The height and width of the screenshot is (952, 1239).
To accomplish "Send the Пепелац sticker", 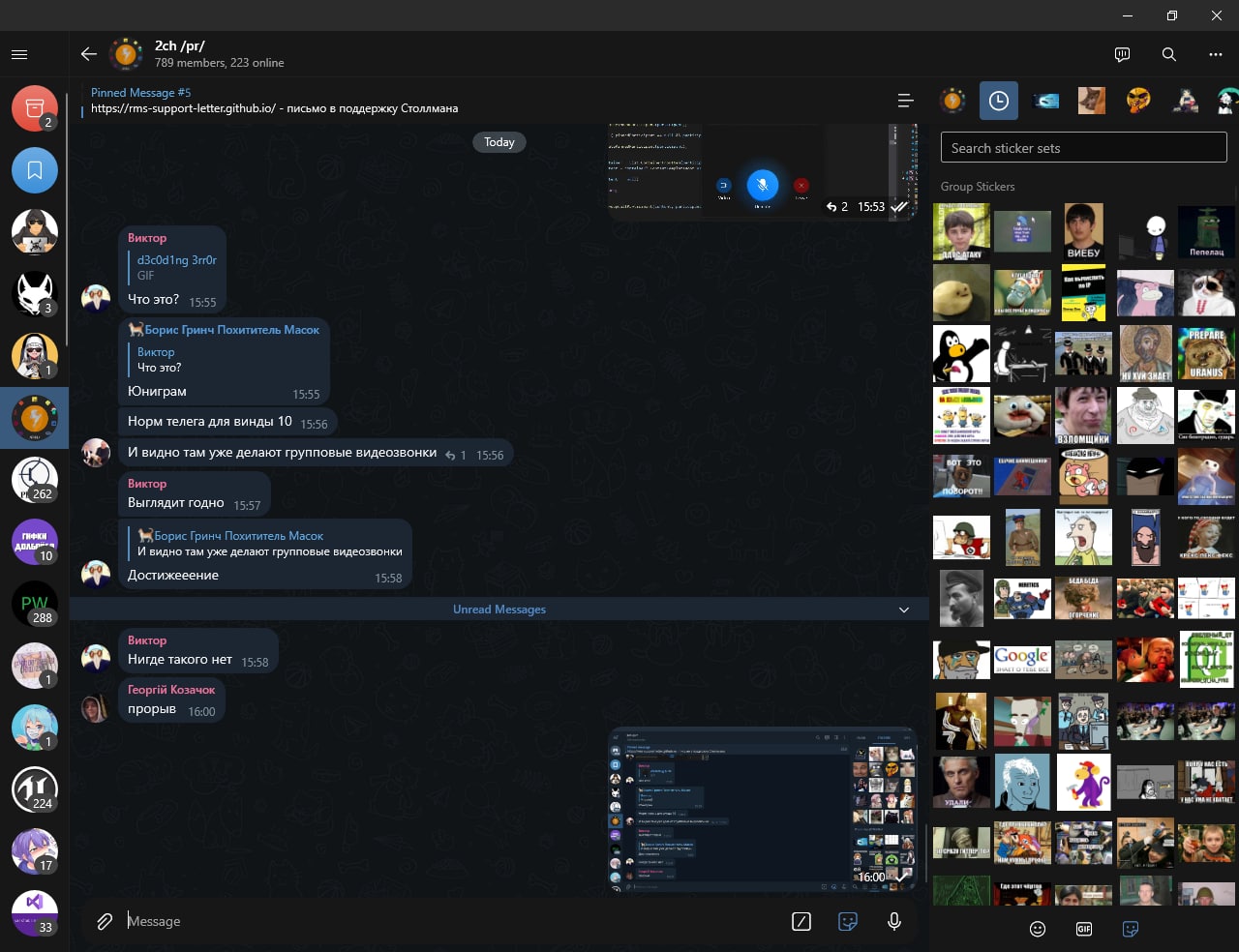I will click(x=1206, y=231).
